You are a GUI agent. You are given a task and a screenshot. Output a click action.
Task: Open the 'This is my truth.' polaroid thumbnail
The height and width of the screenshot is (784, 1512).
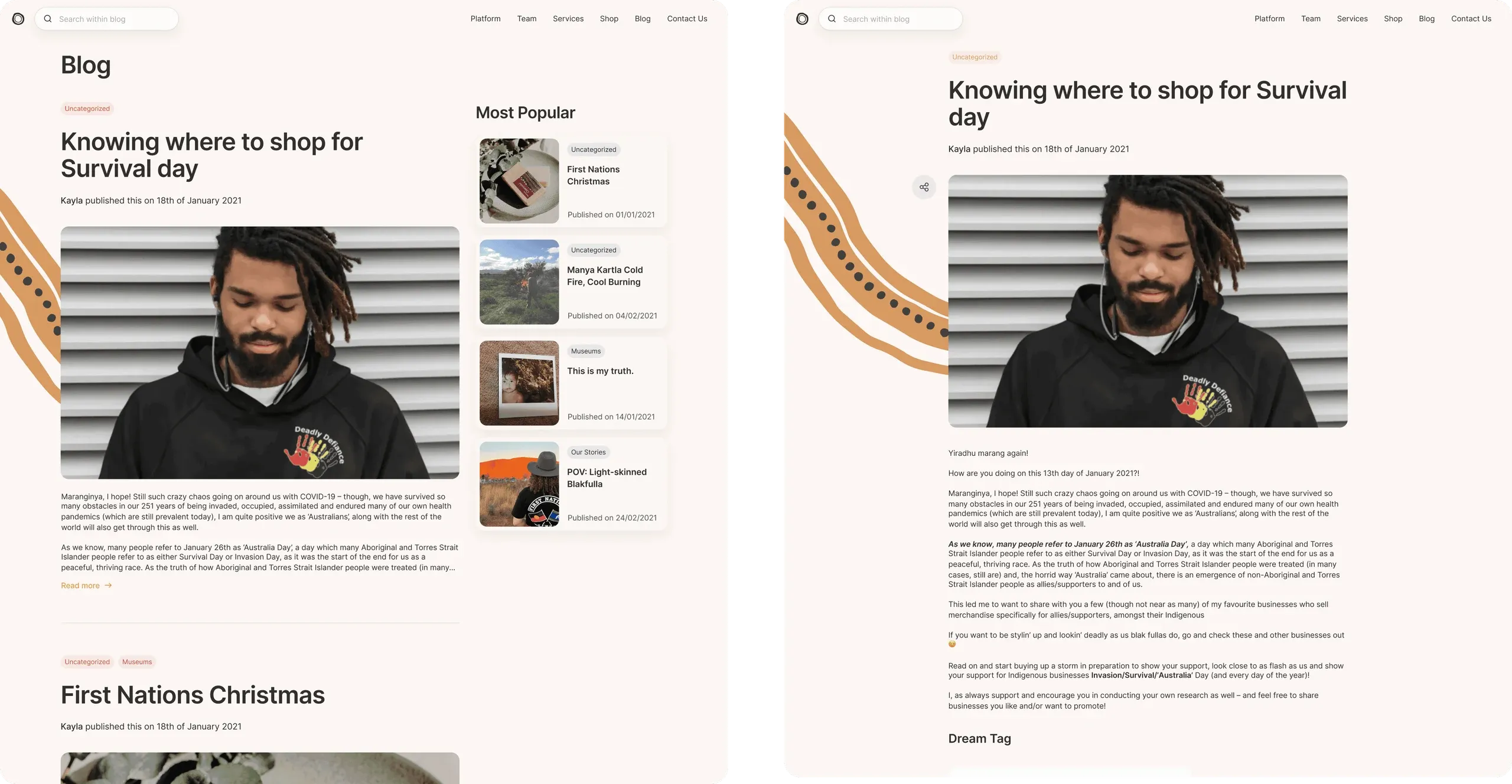(x=519, y=383)
